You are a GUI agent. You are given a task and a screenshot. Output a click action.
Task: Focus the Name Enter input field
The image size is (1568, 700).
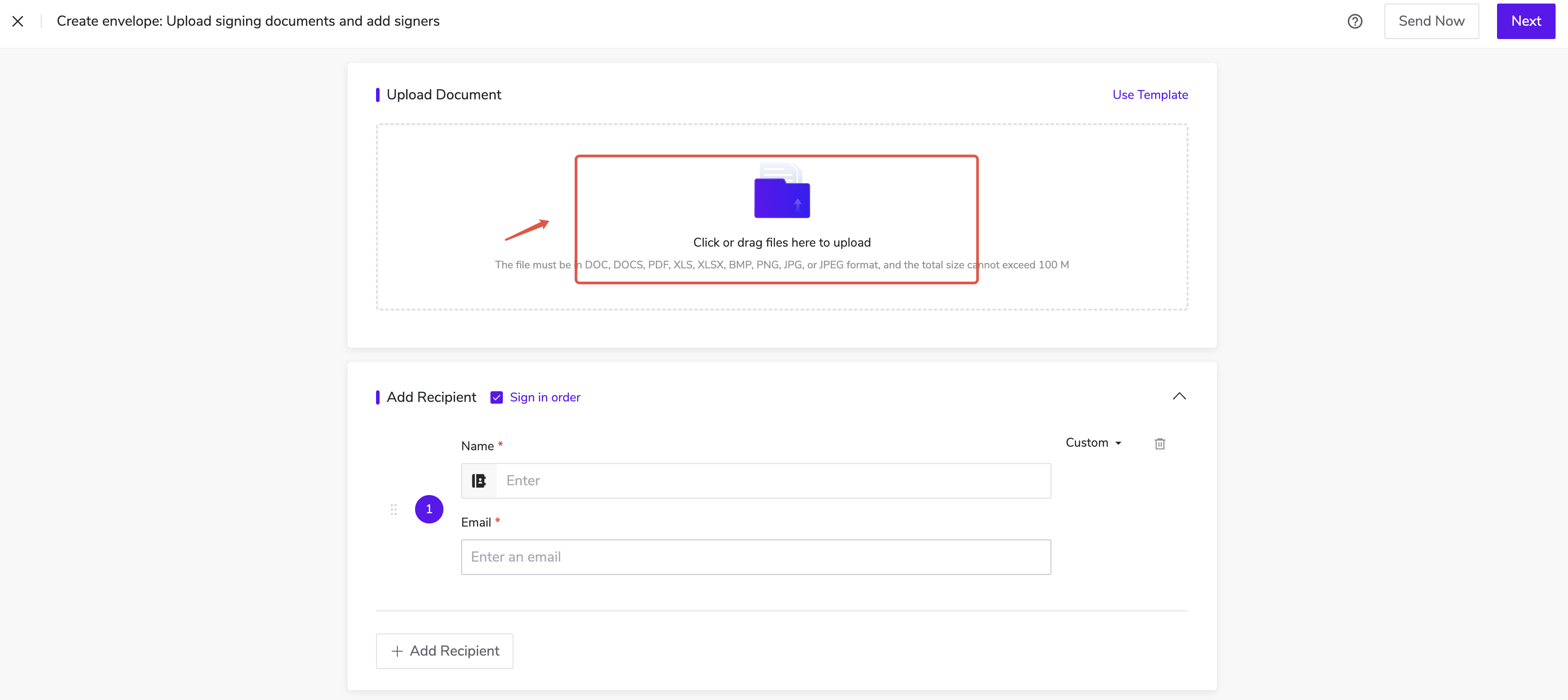773,481
